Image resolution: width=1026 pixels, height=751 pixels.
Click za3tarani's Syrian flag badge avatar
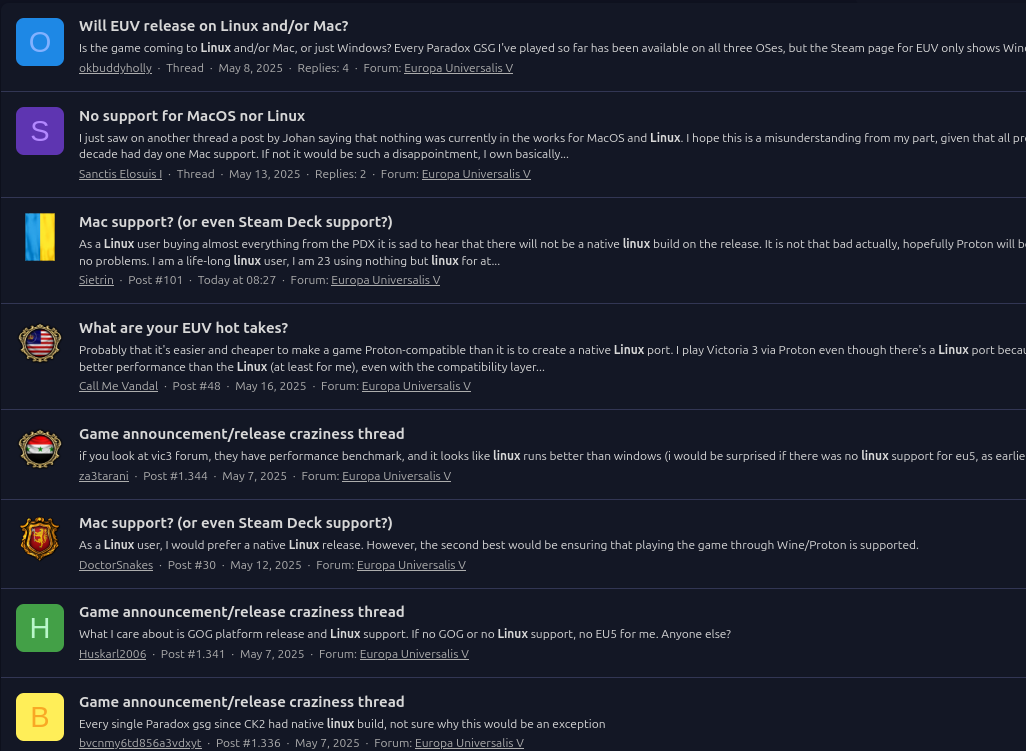pos(40,449)
